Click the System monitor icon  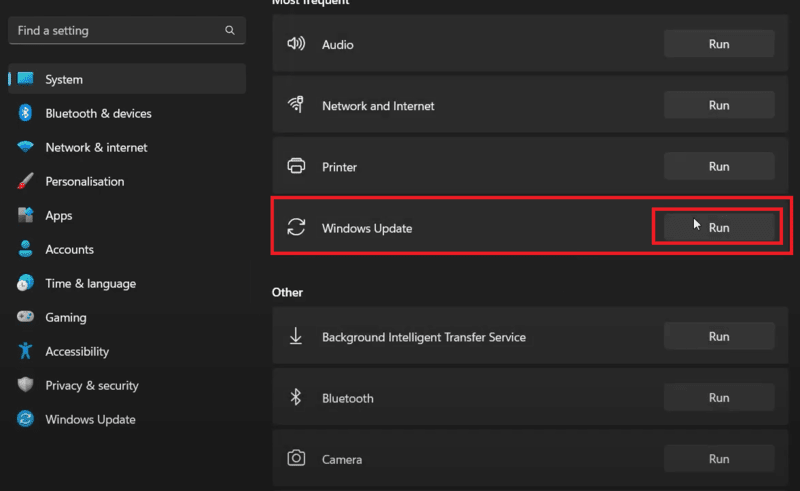tap(25, 79)
